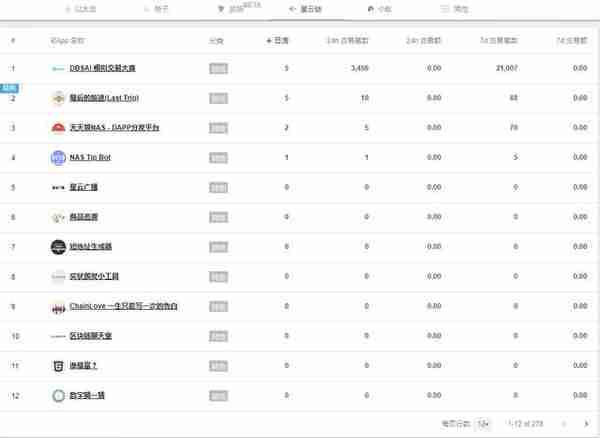
Task: Click the icon on the BETA tab
Action: pyautogui.click(x=221, y=9)
